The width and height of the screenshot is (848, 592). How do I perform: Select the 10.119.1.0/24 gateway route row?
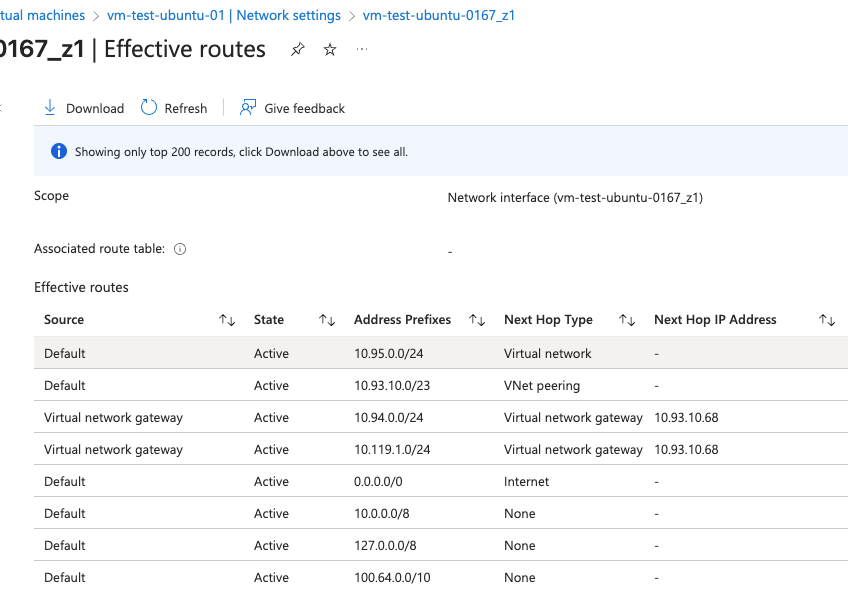pyautogui.click(x=441, y=449)
